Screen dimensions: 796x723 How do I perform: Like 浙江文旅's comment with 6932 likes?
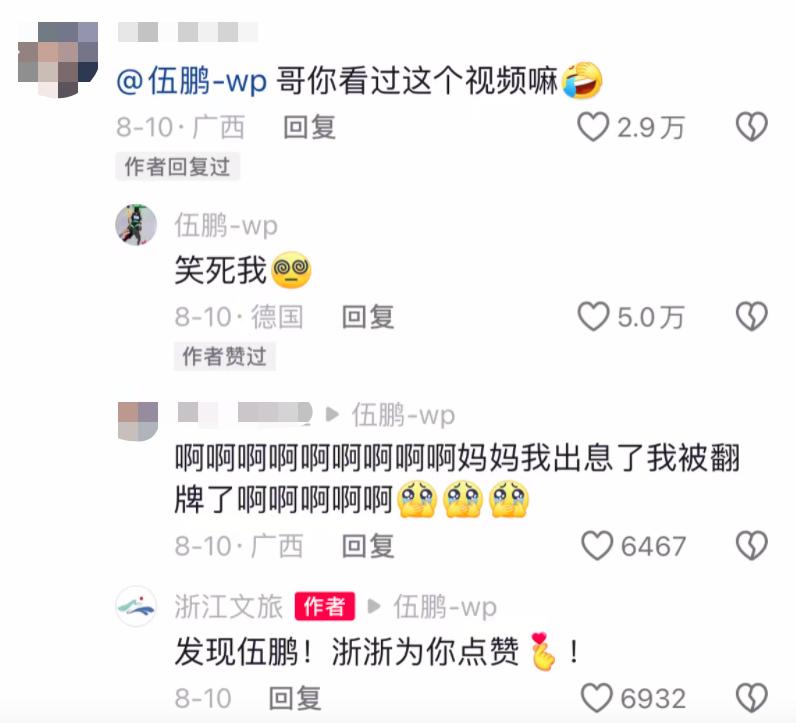click(x=597, y=698)
